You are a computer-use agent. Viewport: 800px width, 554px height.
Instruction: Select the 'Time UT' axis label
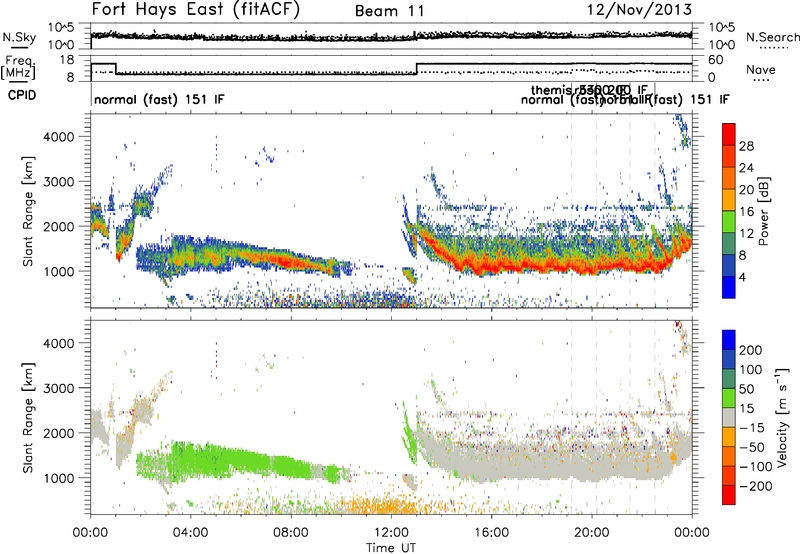click(391, 548)
